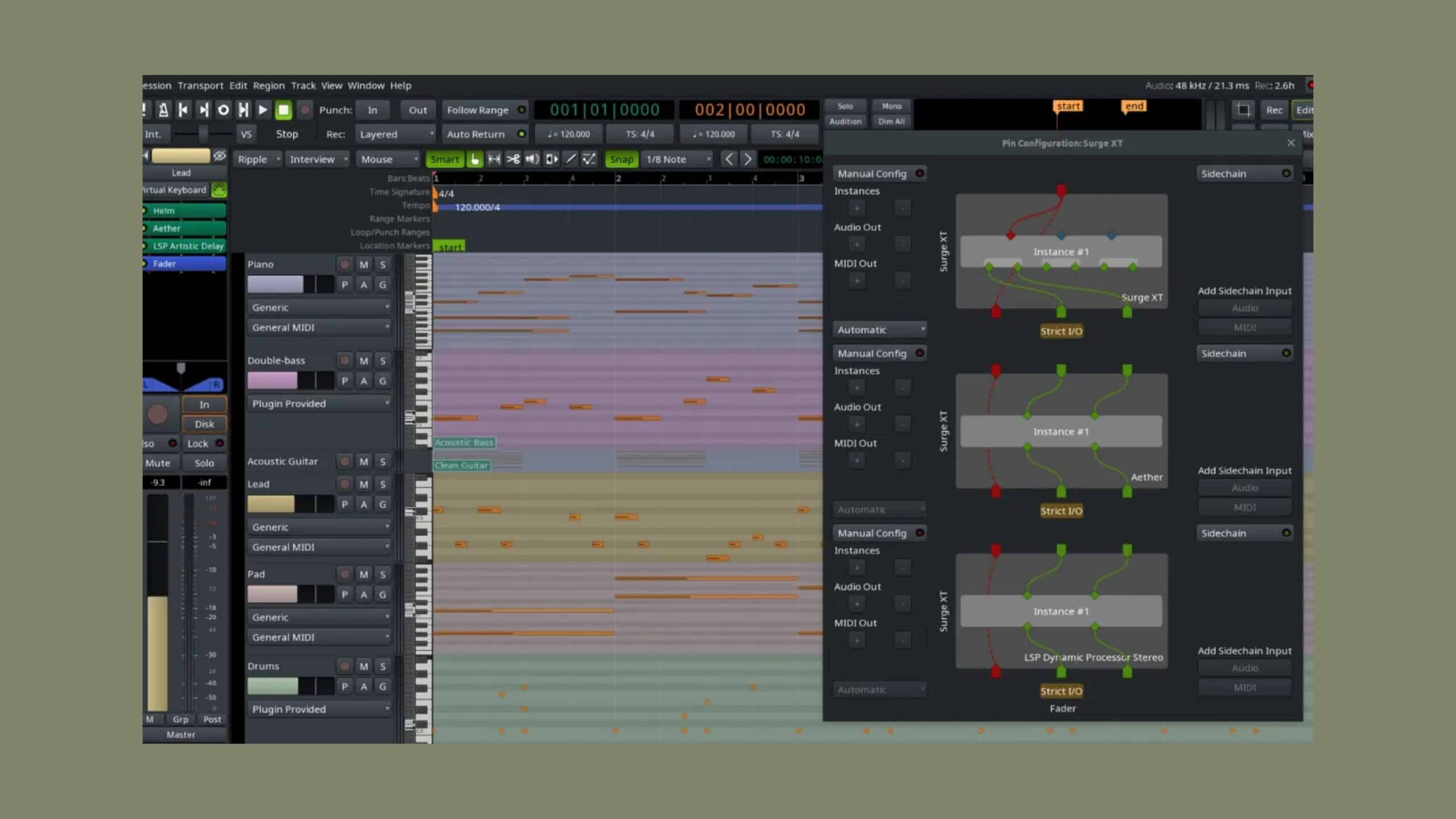Enable the first Sidechain toggle
The image size is (1456, 819).
[x=1244, y=173]
